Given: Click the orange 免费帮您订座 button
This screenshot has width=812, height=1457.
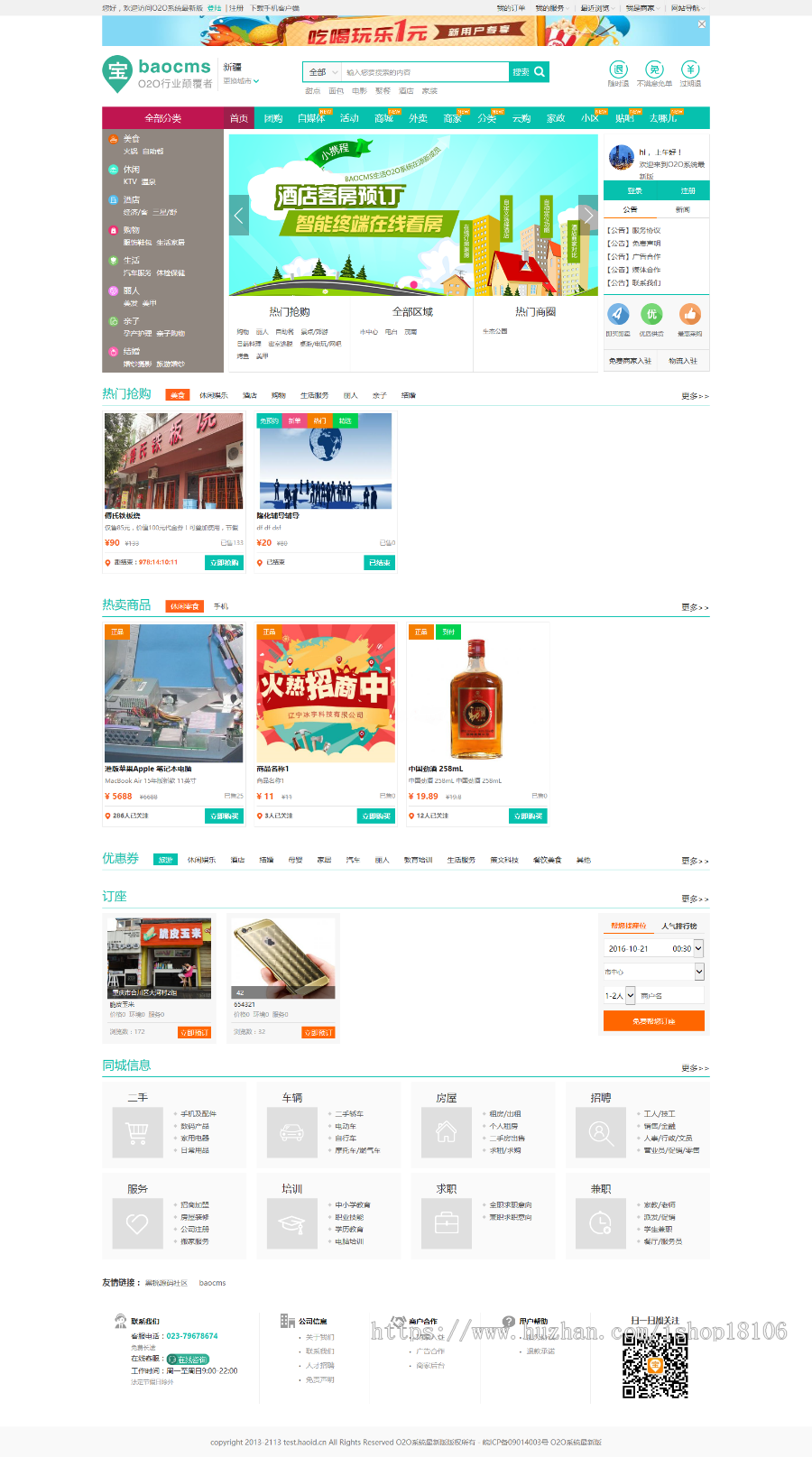Looking at the screenshot, I should tap(654, 1021).
